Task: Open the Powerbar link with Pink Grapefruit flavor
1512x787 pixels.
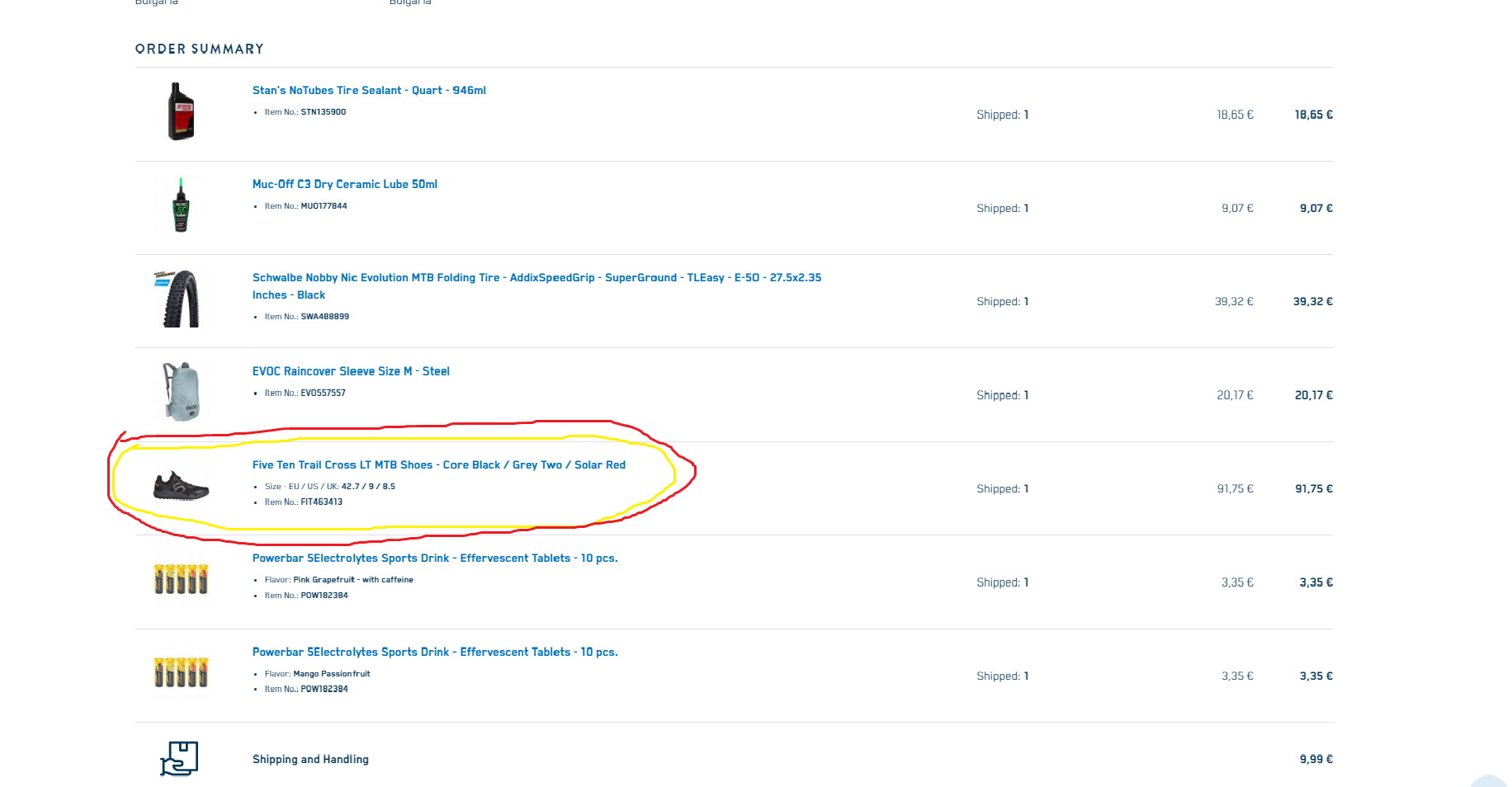Action: point(435,558)
